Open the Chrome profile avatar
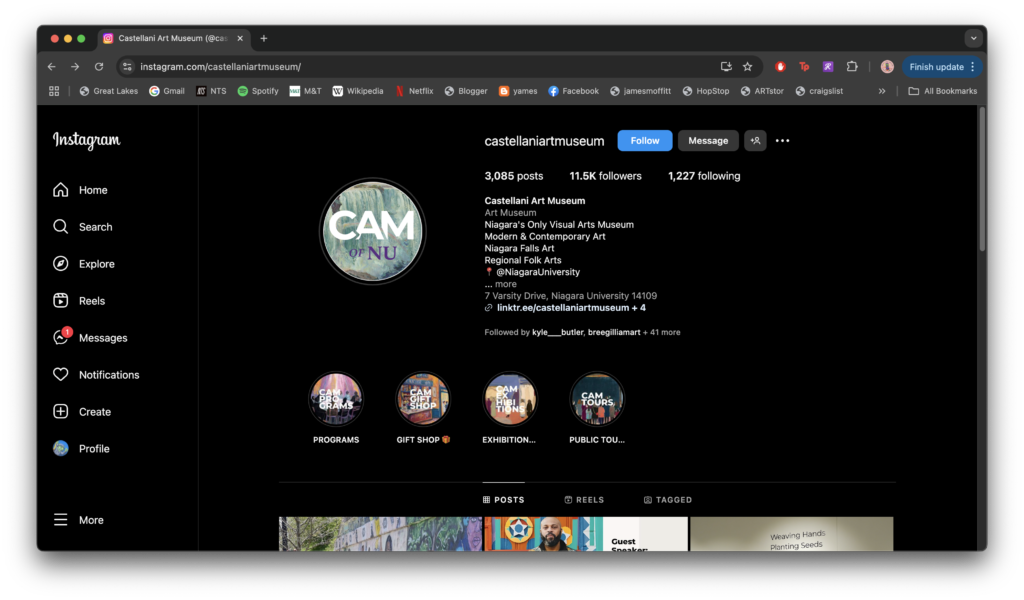The width and height of the screenshot is (1024, 600). click(x=887, y=67)
